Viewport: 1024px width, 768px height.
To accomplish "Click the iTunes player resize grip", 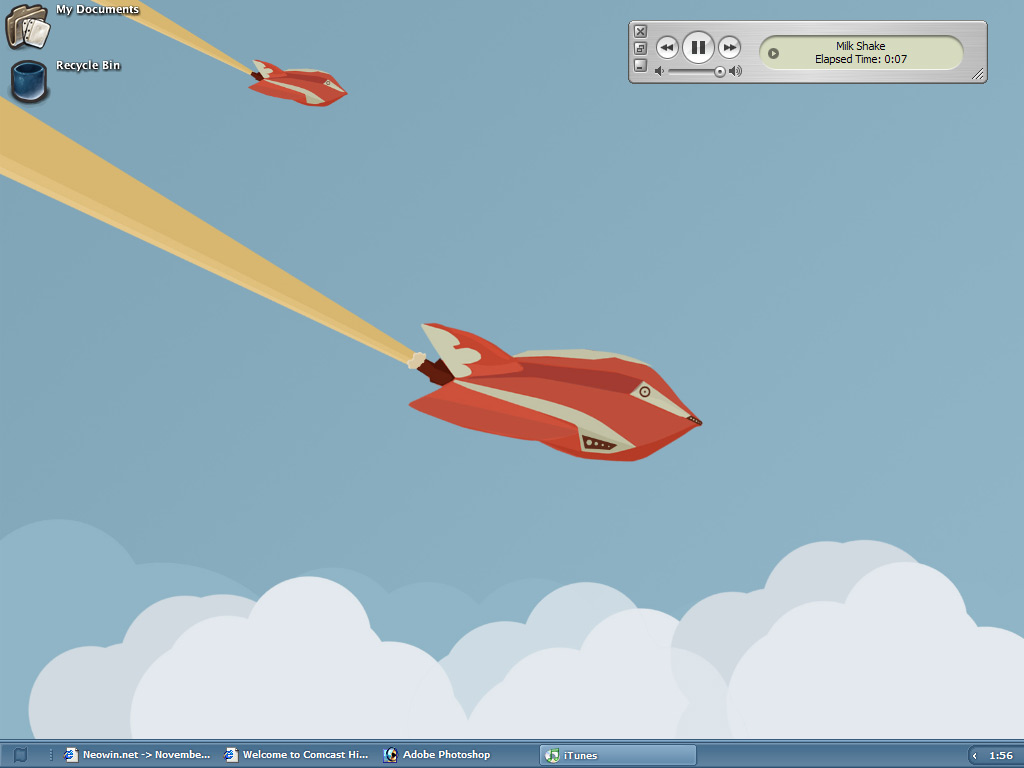I will tap(978, 74).
